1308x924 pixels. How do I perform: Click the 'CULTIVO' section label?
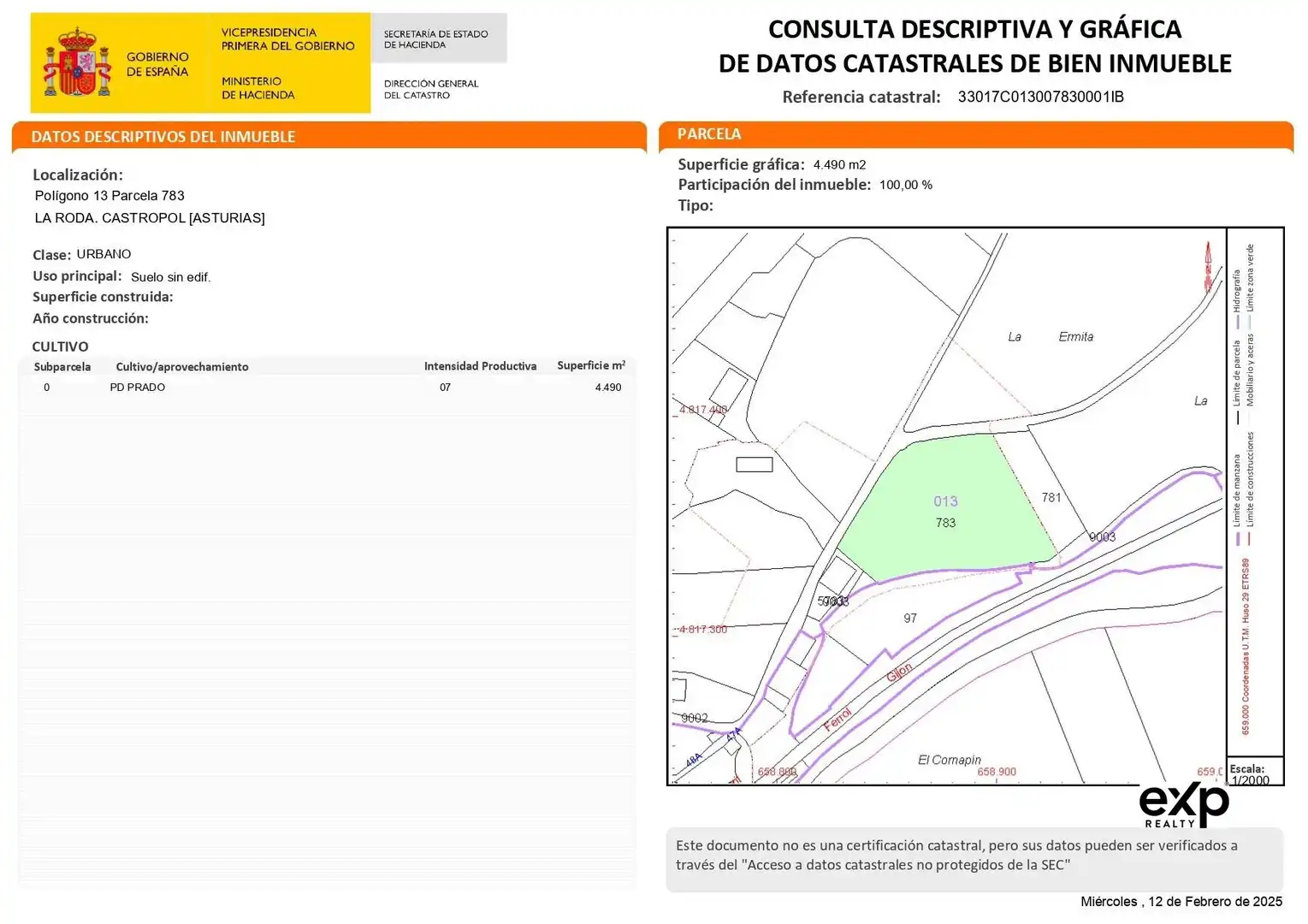click(x=60, y=346)
